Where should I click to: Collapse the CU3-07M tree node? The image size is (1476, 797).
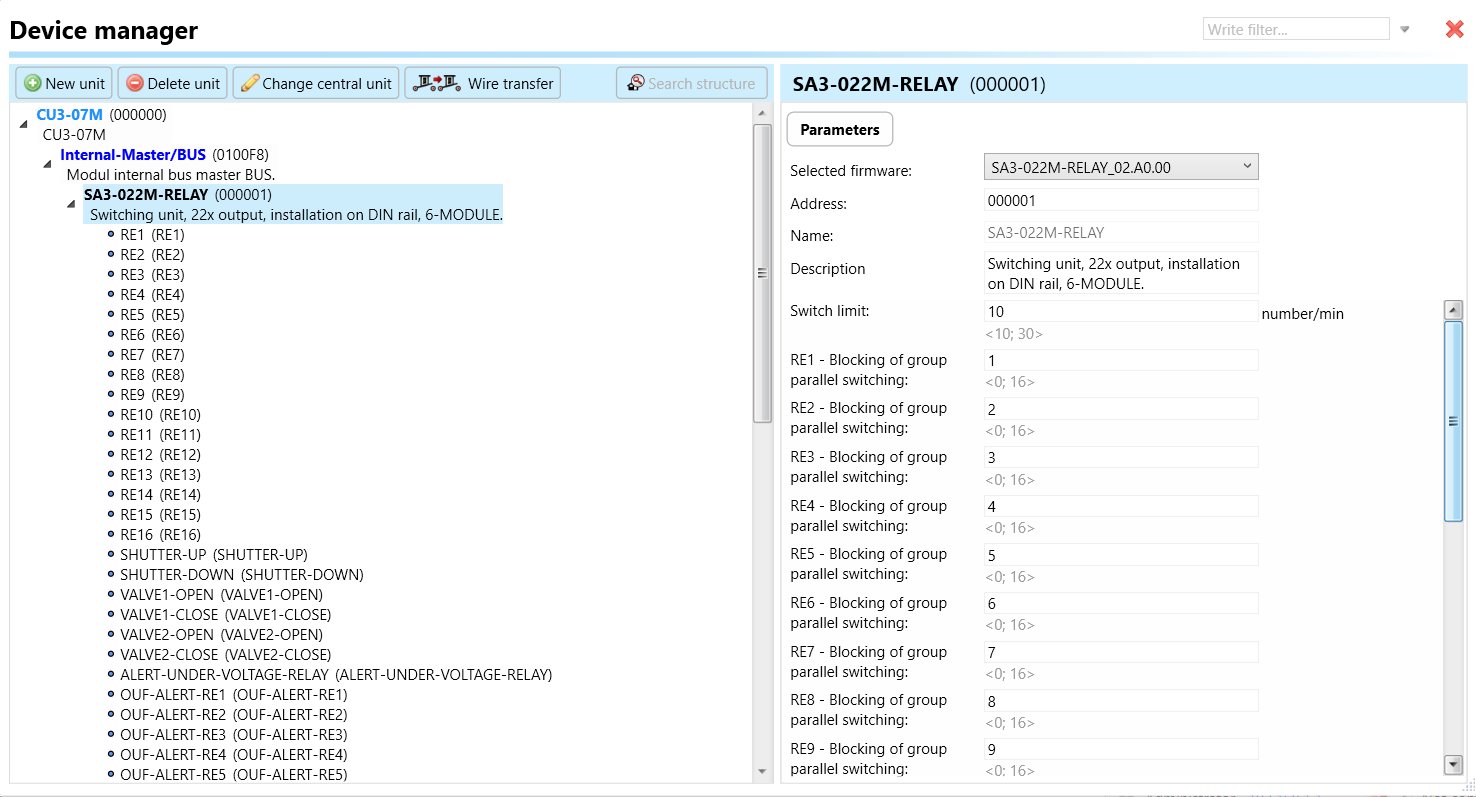point(23,123)
